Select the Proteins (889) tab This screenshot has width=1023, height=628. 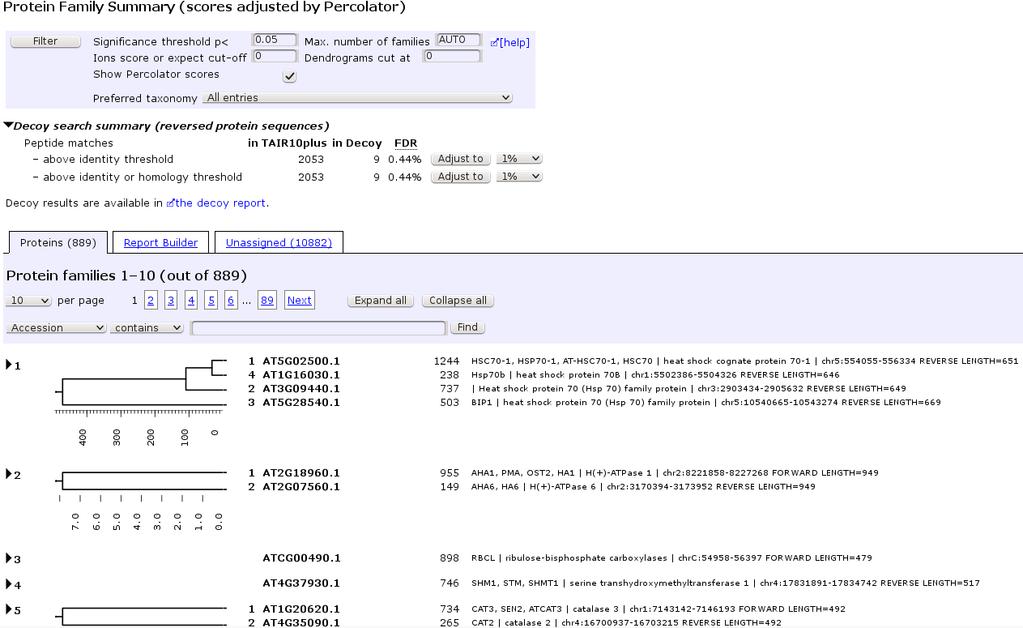tap(58, 243)
